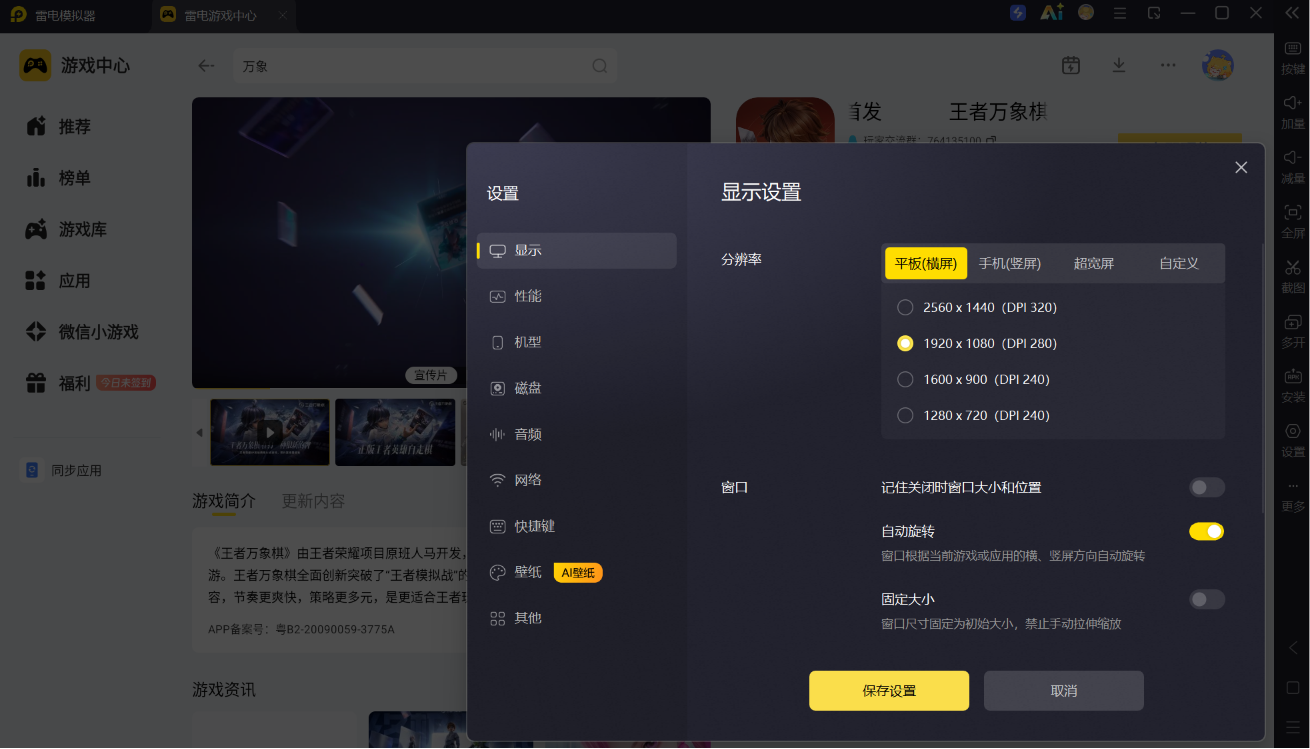The image size is (1310, 749).
Task: Click the user avatar in game center header
Action: click(1218, 65)
